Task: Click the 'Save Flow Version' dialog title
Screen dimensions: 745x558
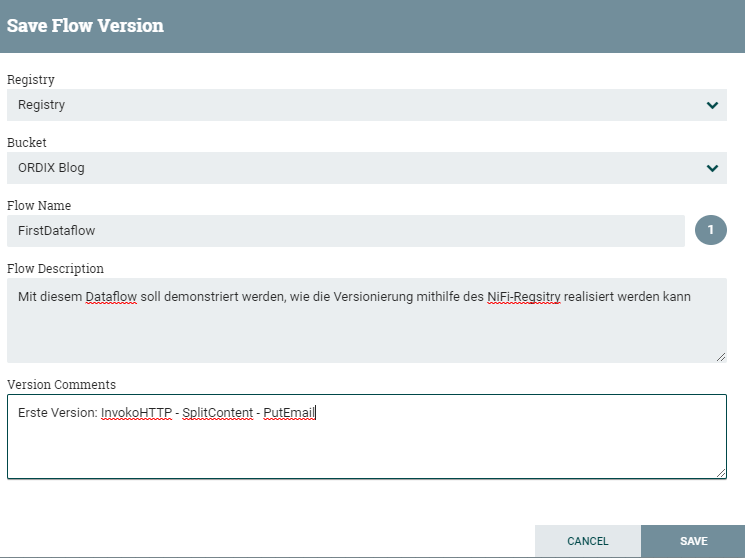Action: pyautogui.click(x=86, y=26)
